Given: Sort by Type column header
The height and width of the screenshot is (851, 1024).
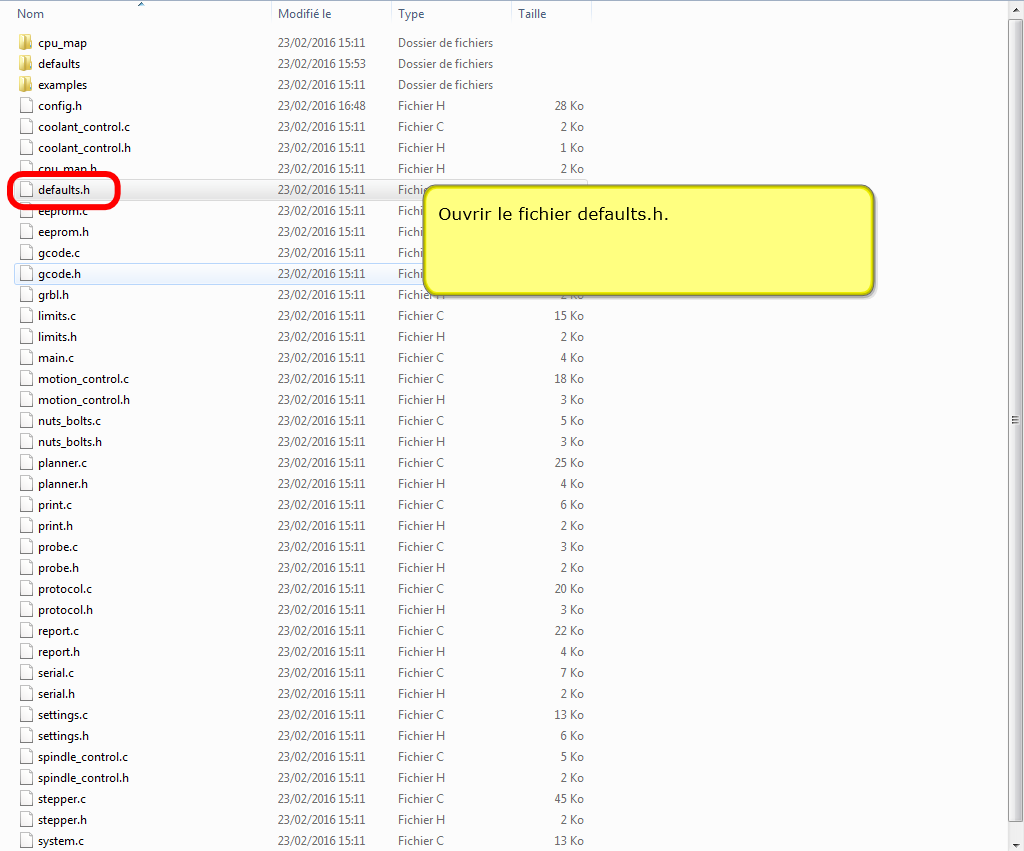Looking at the screenshot, I should [x=411, y=14].
